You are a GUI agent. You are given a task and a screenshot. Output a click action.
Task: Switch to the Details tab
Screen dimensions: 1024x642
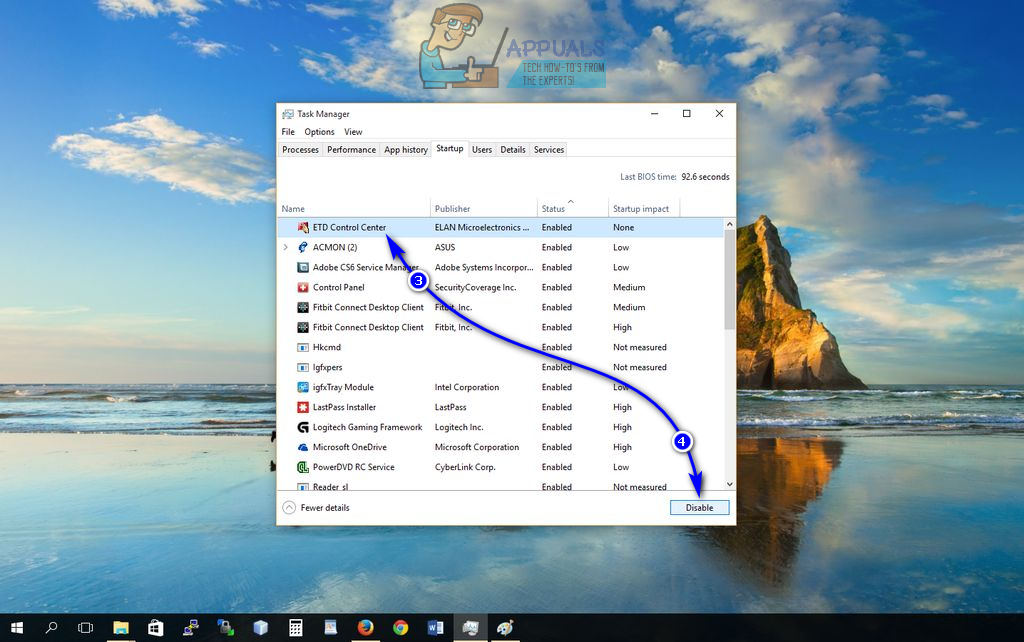(513, 150)
